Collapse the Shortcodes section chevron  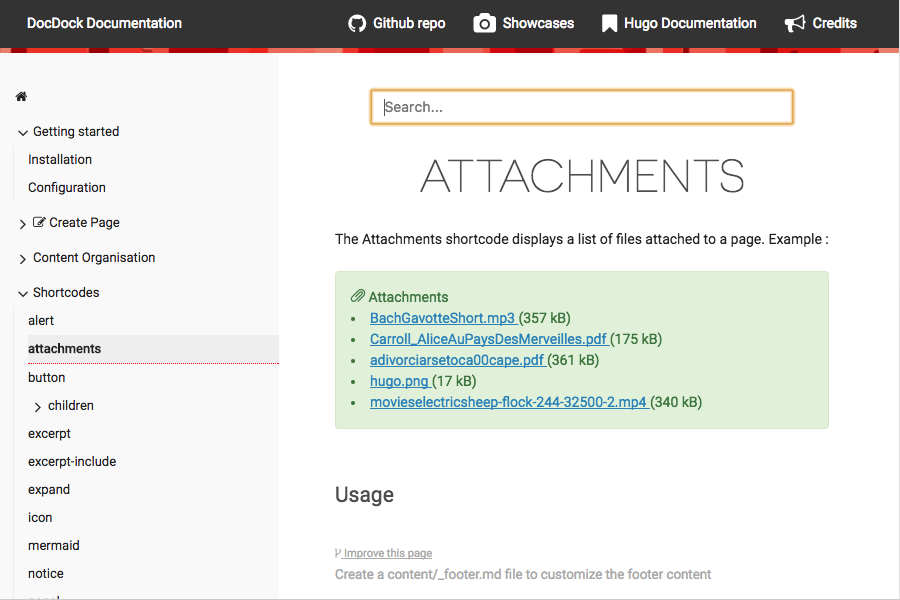(23, 294)
